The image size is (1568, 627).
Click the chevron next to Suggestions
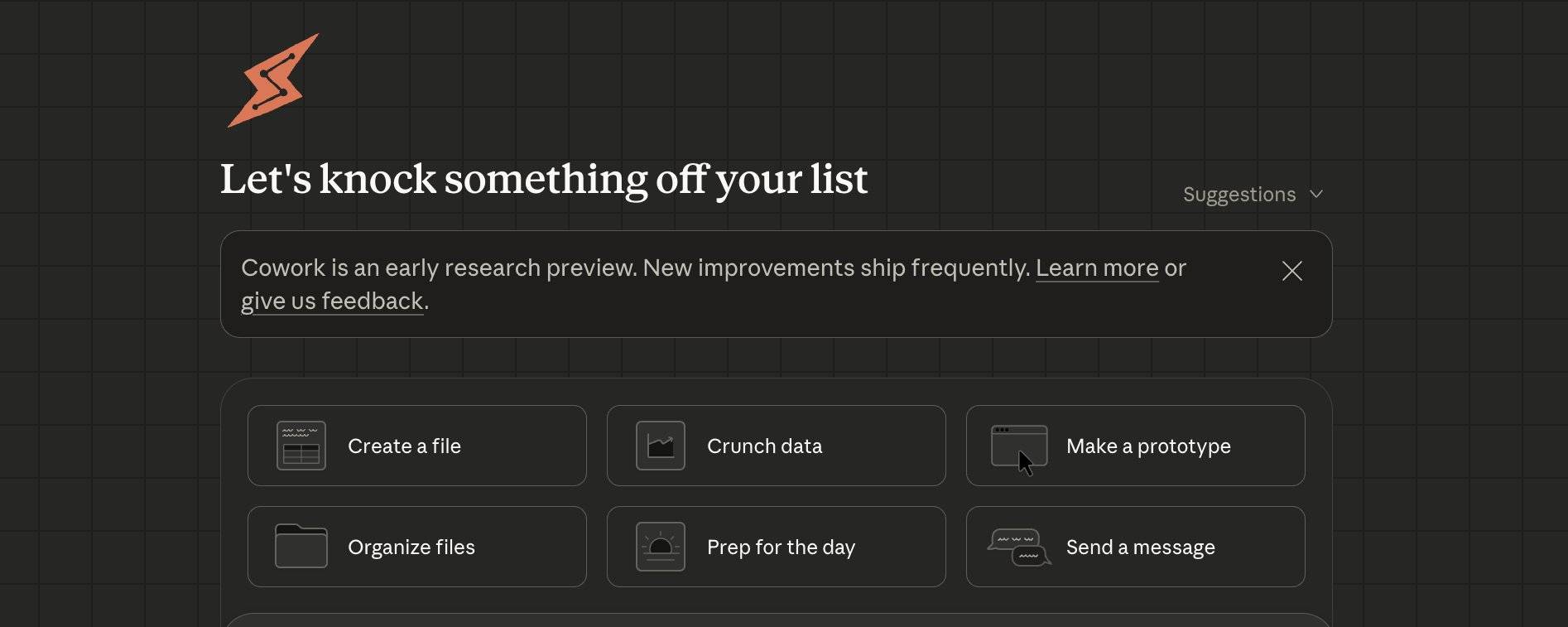[x=1316, y=195]
